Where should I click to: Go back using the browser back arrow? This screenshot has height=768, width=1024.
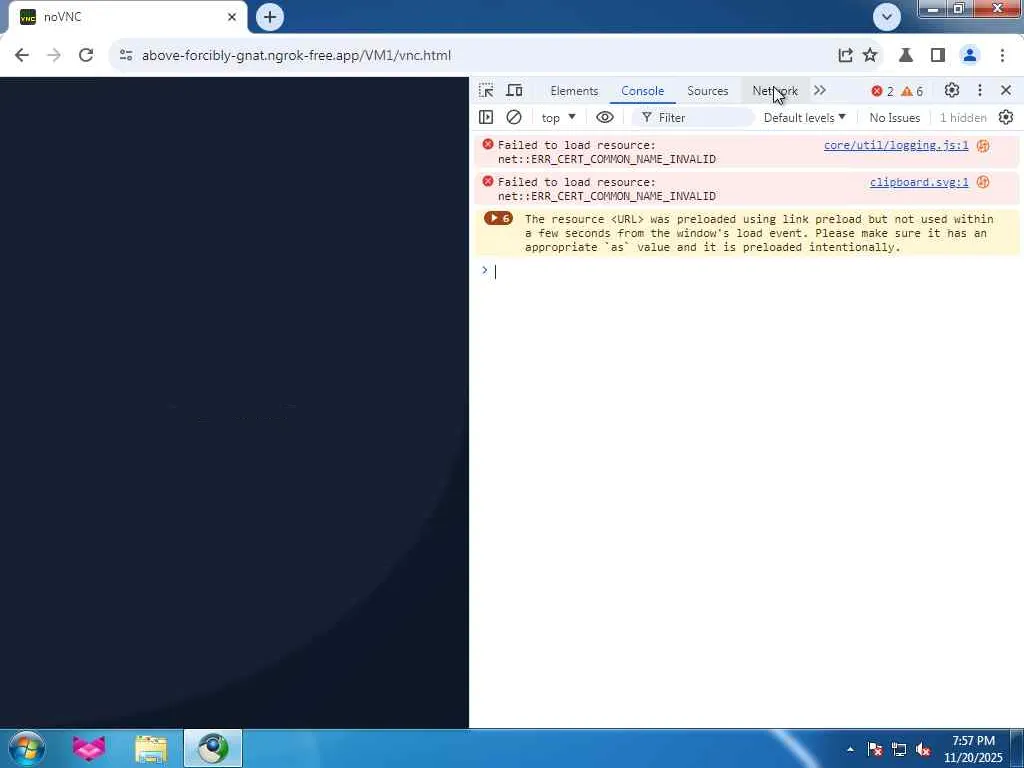tap(22, 56)
